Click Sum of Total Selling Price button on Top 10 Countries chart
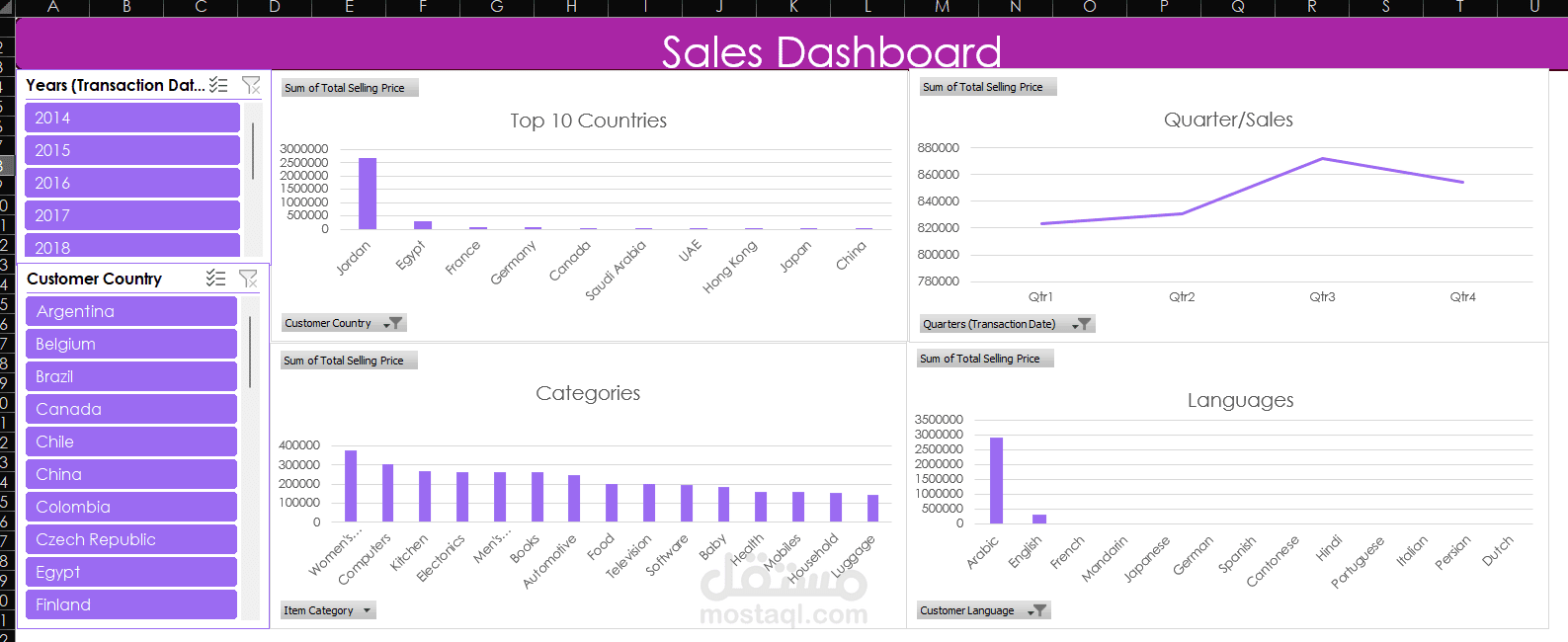1568x642 pixels. point(350,88)
